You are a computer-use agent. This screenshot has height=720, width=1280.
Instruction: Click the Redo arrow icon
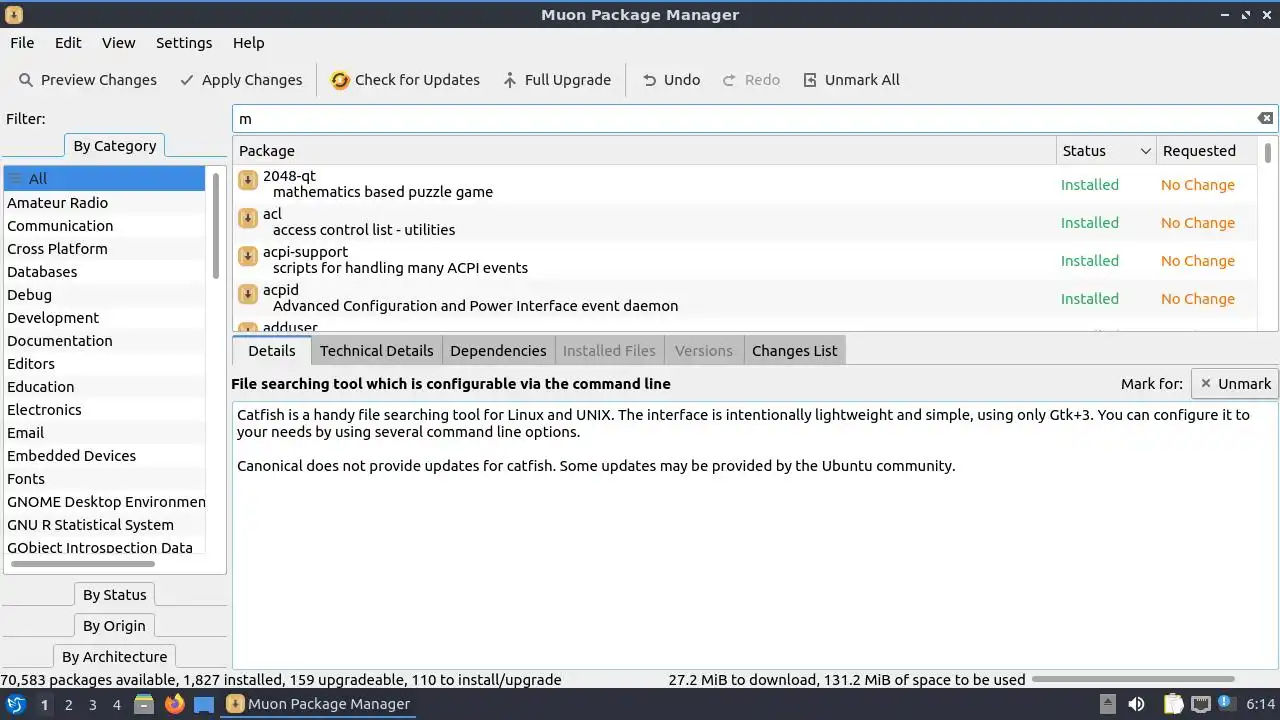730,80
